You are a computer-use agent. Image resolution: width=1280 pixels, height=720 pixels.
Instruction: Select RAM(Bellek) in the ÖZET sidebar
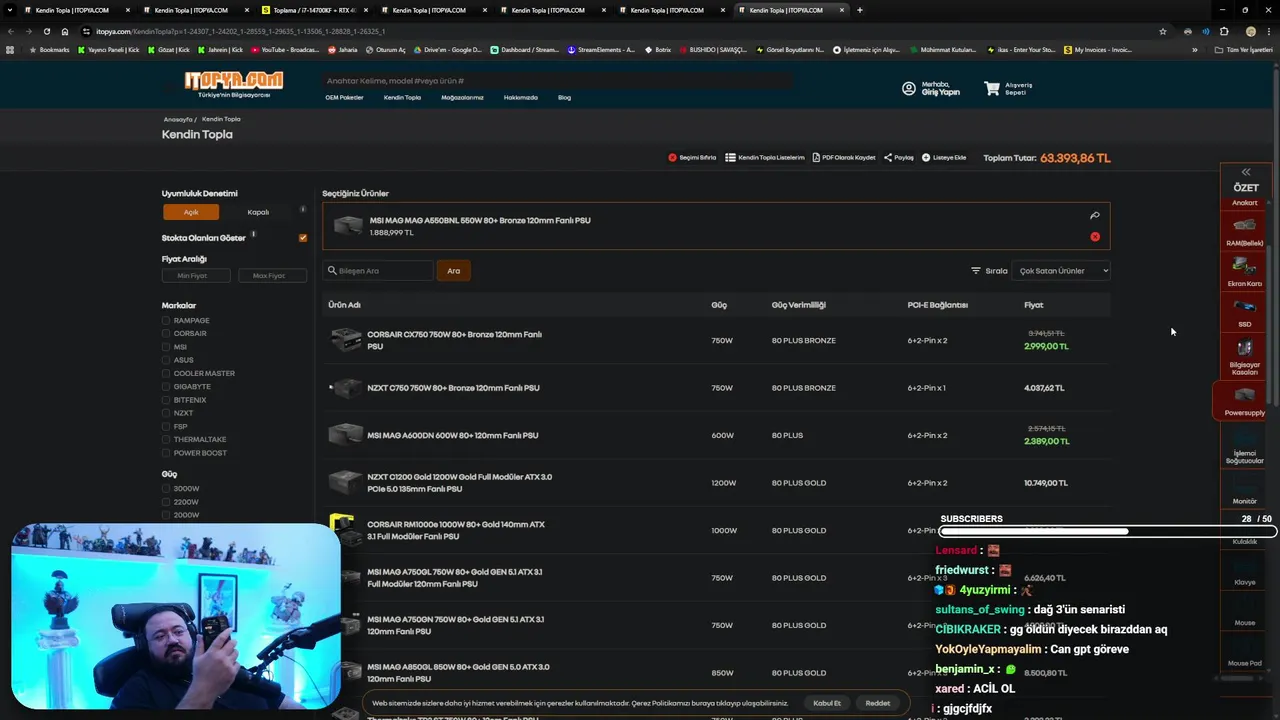[x=1245, y=230]
